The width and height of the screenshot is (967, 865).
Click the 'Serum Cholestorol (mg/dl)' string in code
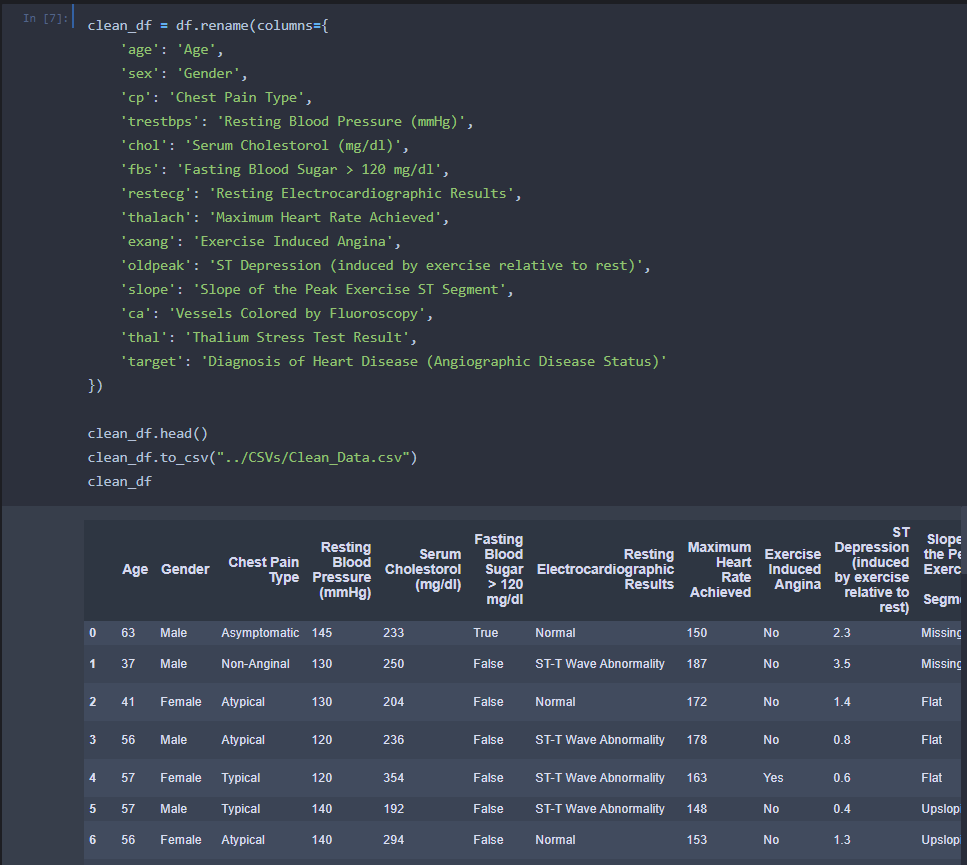tap(293, 146)
